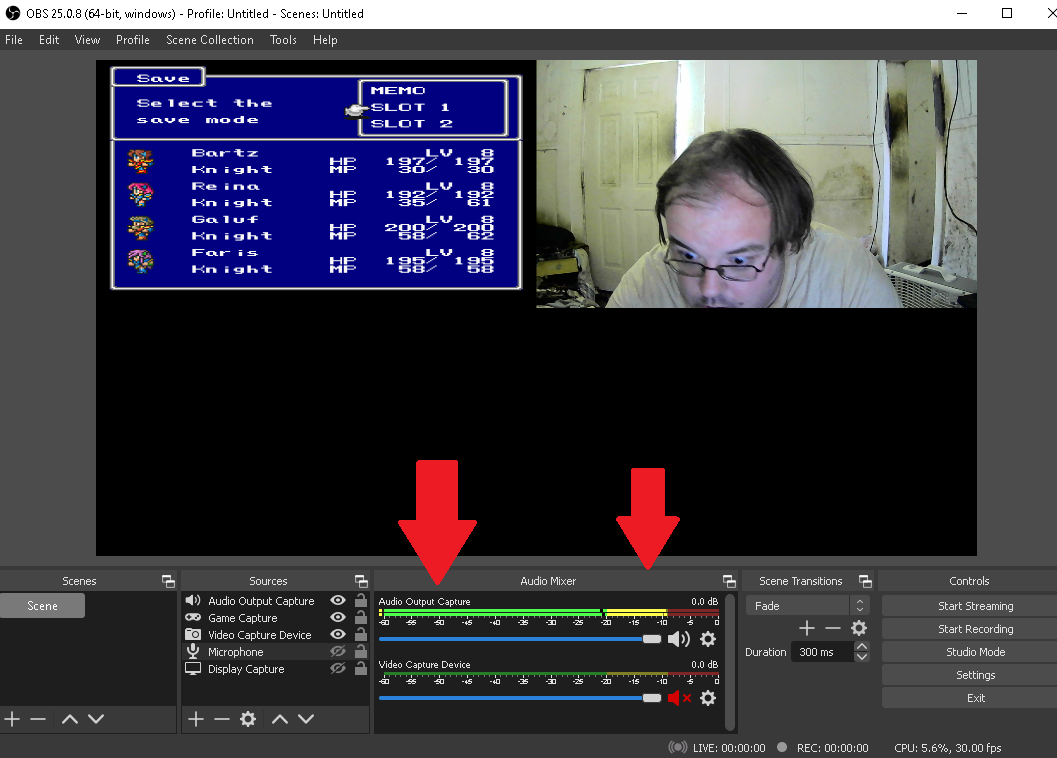Open the Help menu
Image resolution: width=1057 pixels, height=758 pixels.
[325, 40]
